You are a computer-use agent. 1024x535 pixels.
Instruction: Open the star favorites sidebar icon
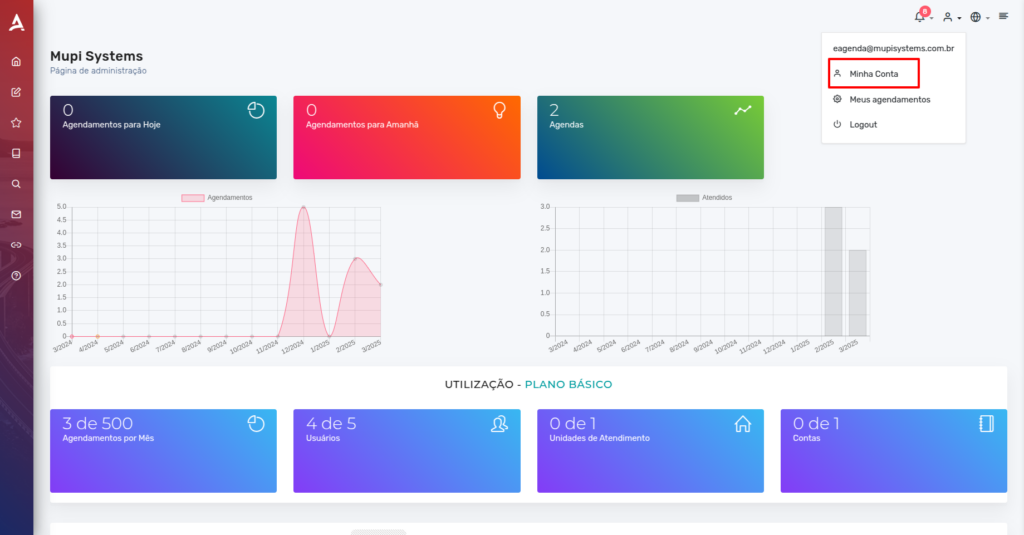click(16, 123)
